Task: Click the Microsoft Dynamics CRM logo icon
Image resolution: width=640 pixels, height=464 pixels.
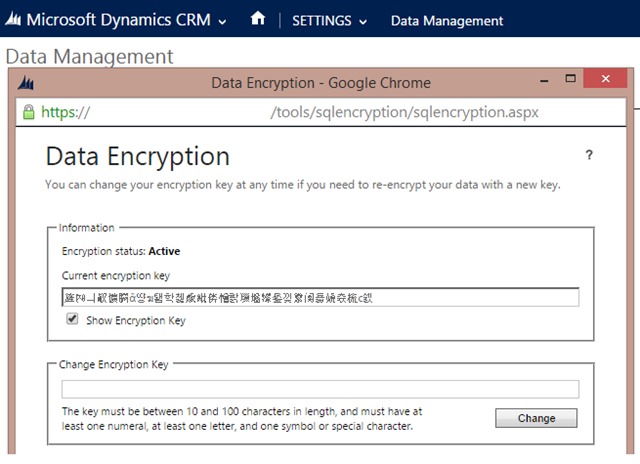Action: click(15, 20)
